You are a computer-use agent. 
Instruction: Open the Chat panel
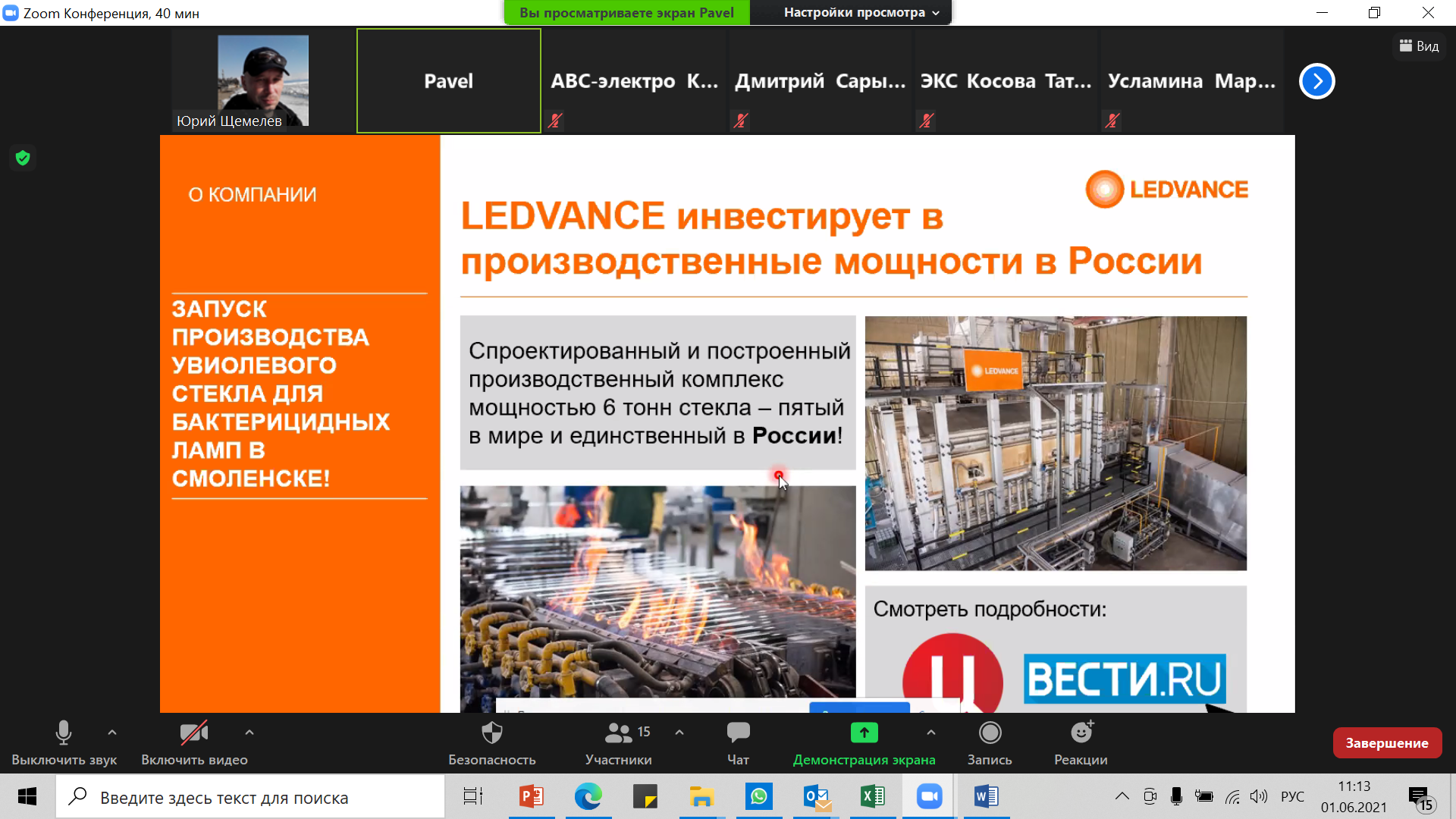738,733
